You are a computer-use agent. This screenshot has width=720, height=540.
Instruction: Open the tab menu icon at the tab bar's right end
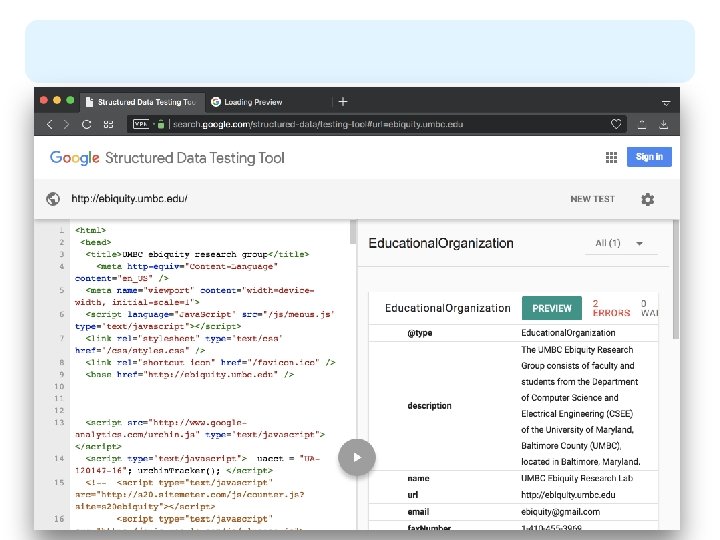666,102
